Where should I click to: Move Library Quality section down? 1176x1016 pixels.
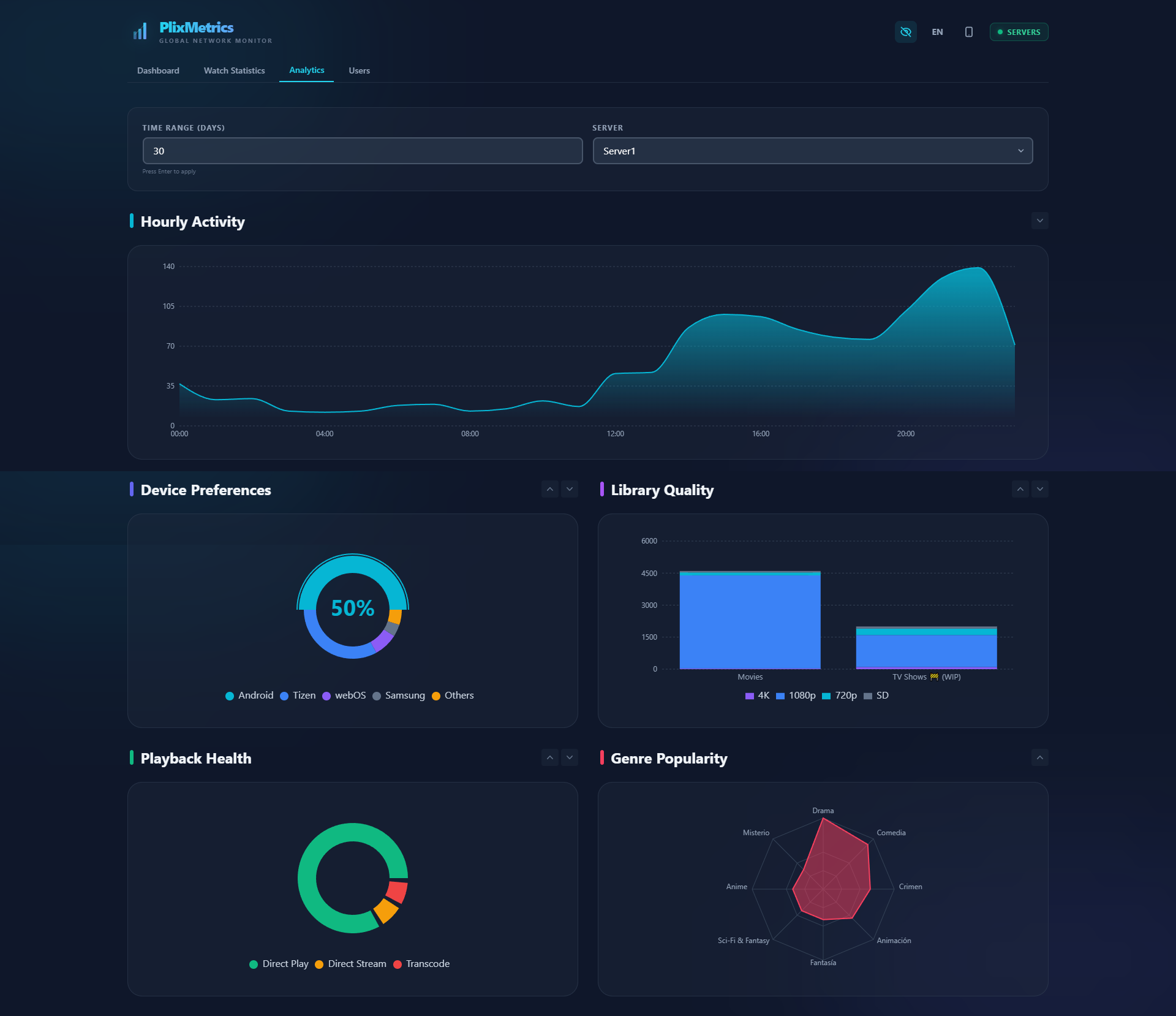pos(1039,489)
